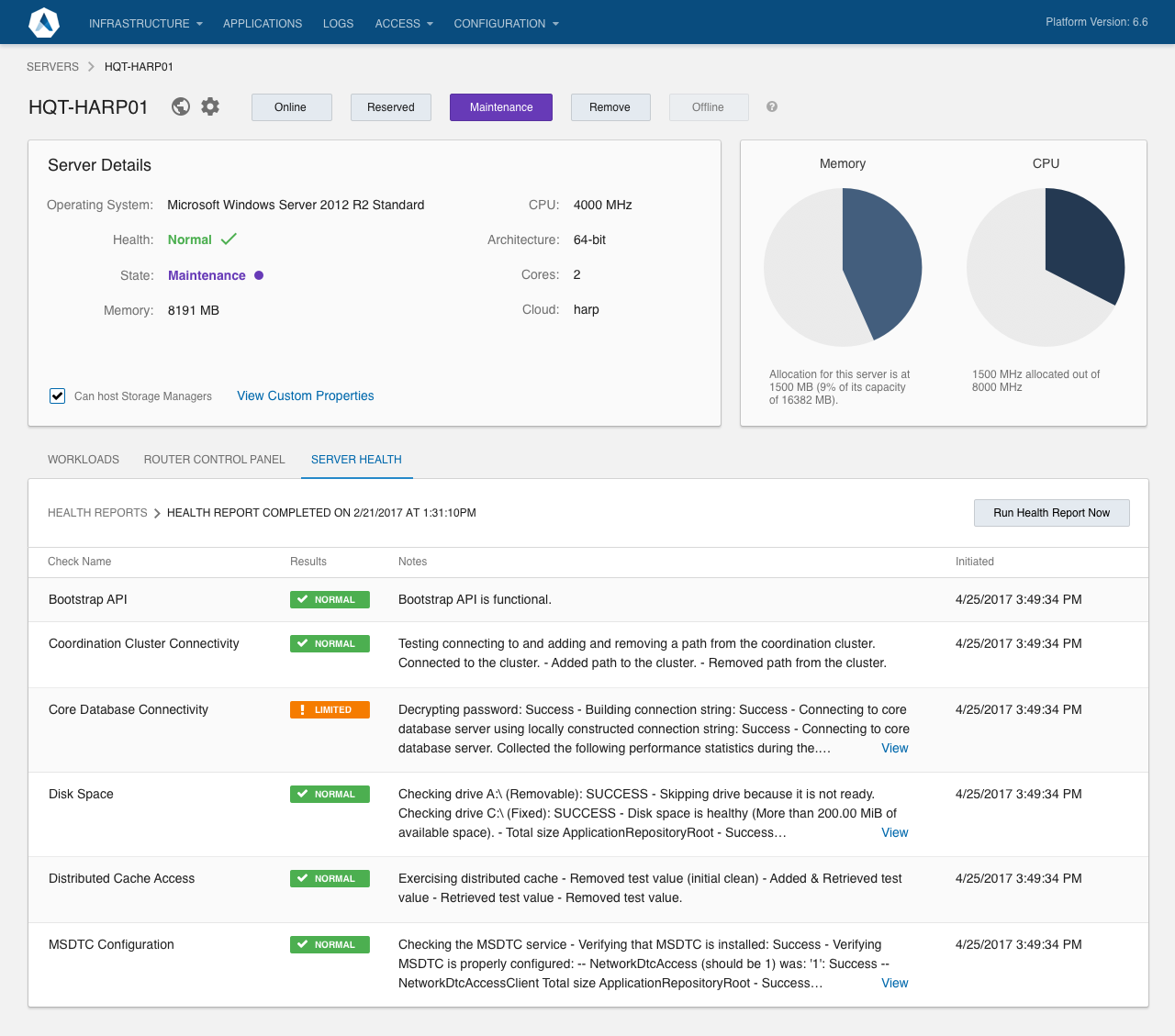Click the Run Health Report Now button
The width and height of the screenshot is (1175, 1036).
point(1051,513)
